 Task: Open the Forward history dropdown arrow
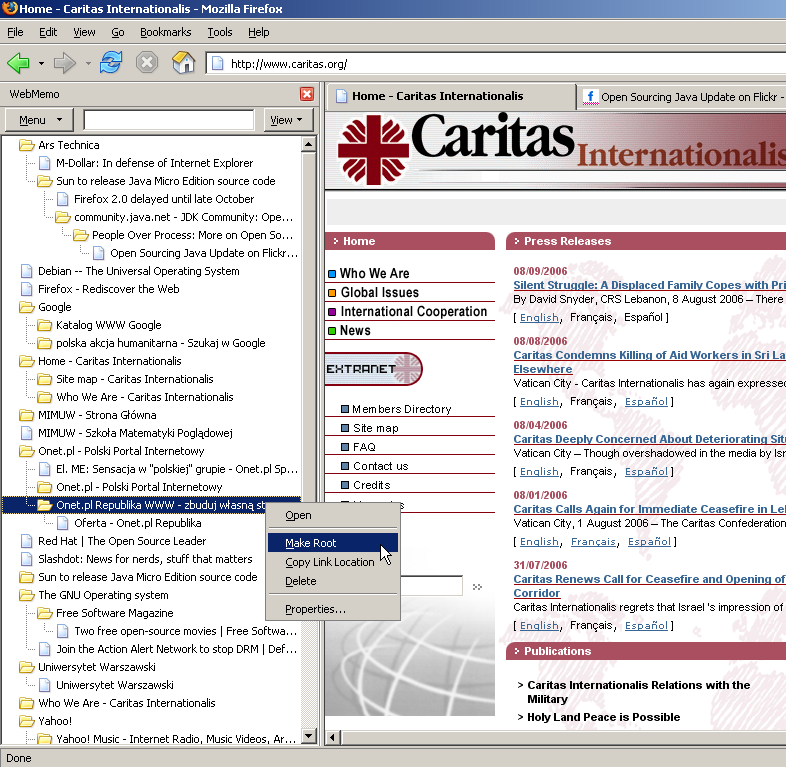click(x=88, y=64)
